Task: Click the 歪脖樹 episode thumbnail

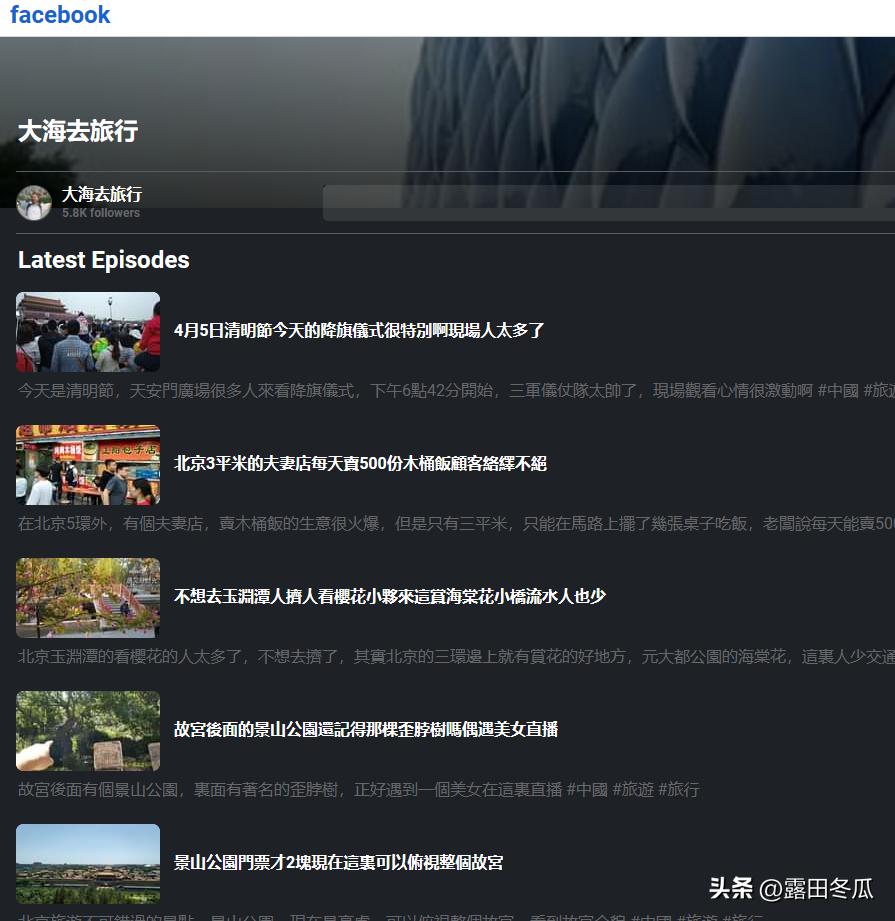Action: 87,730
